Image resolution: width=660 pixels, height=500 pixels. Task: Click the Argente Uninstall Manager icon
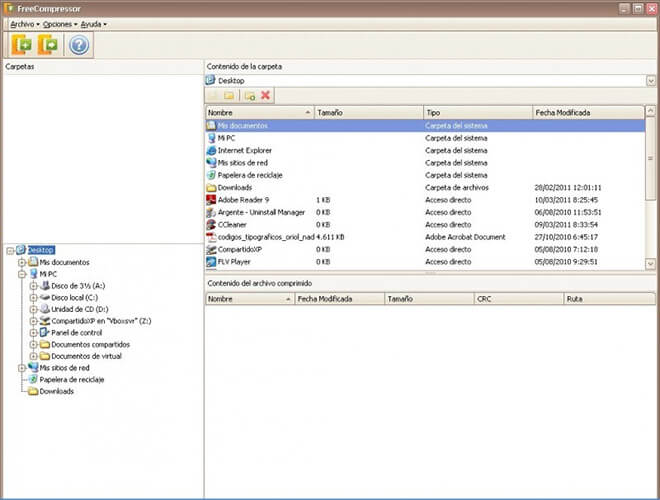point(211,212)
